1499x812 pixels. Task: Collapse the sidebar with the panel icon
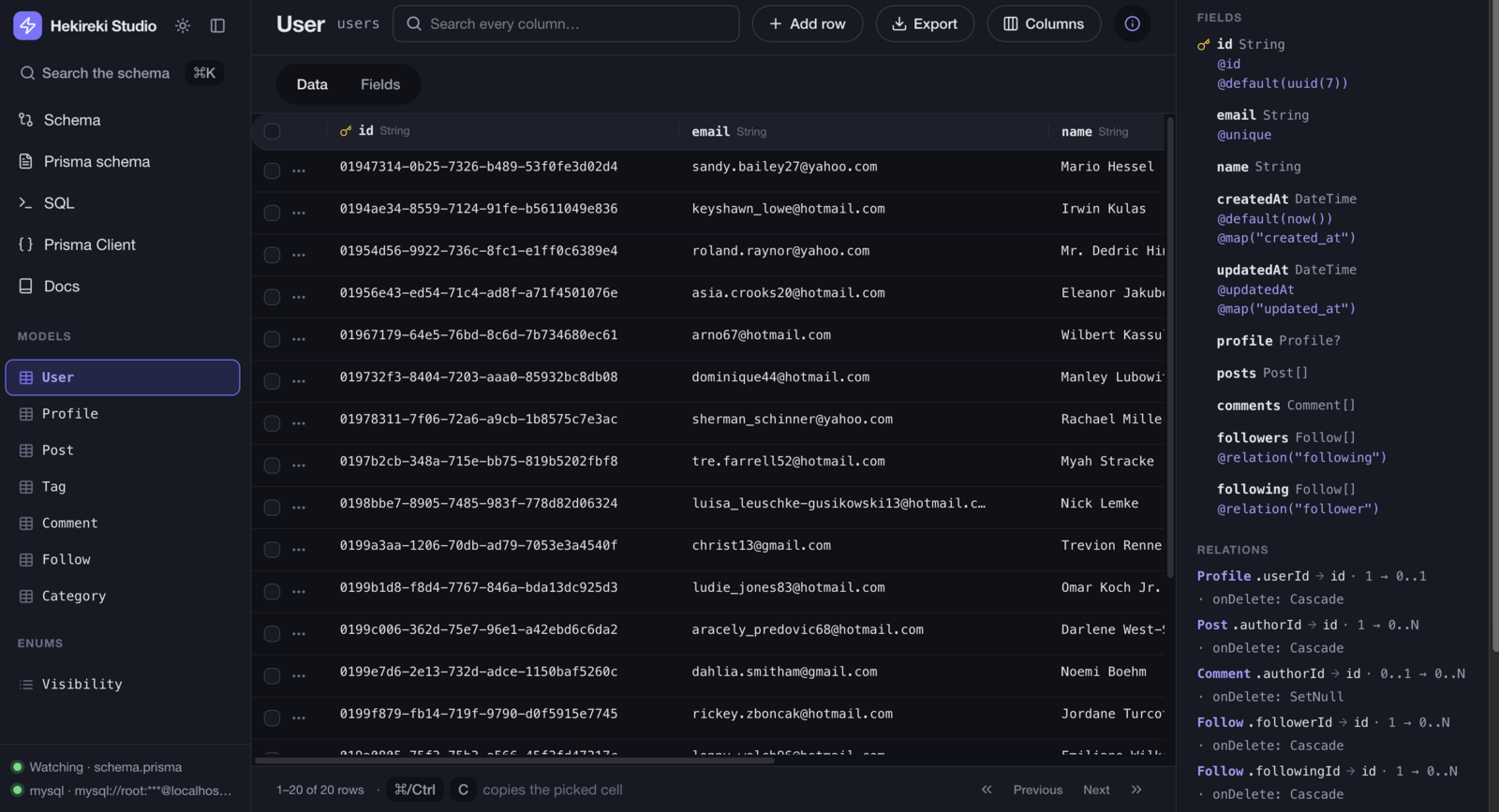[x=217, y=25]
